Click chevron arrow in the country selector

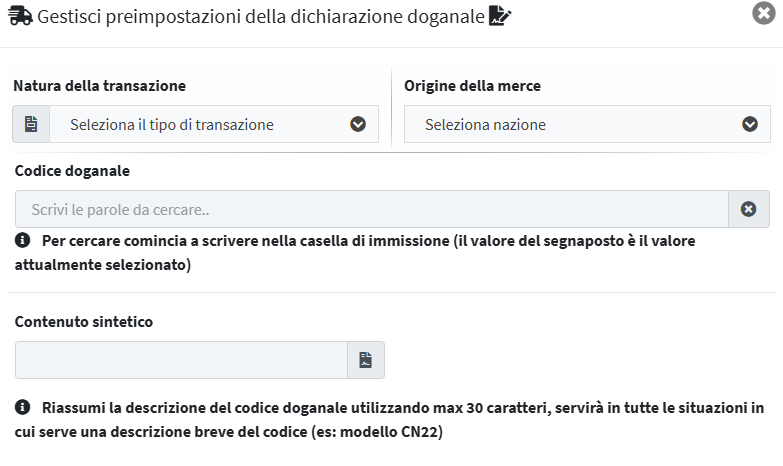click(750, 124)
